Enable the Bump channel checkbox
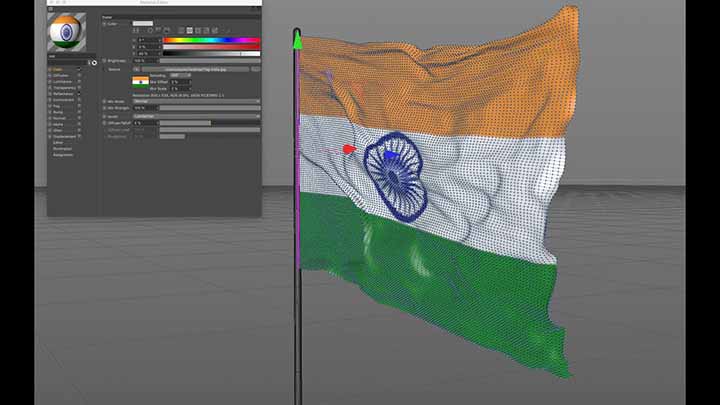The width and height of the screenshot is (720, 405). point(79,112)
